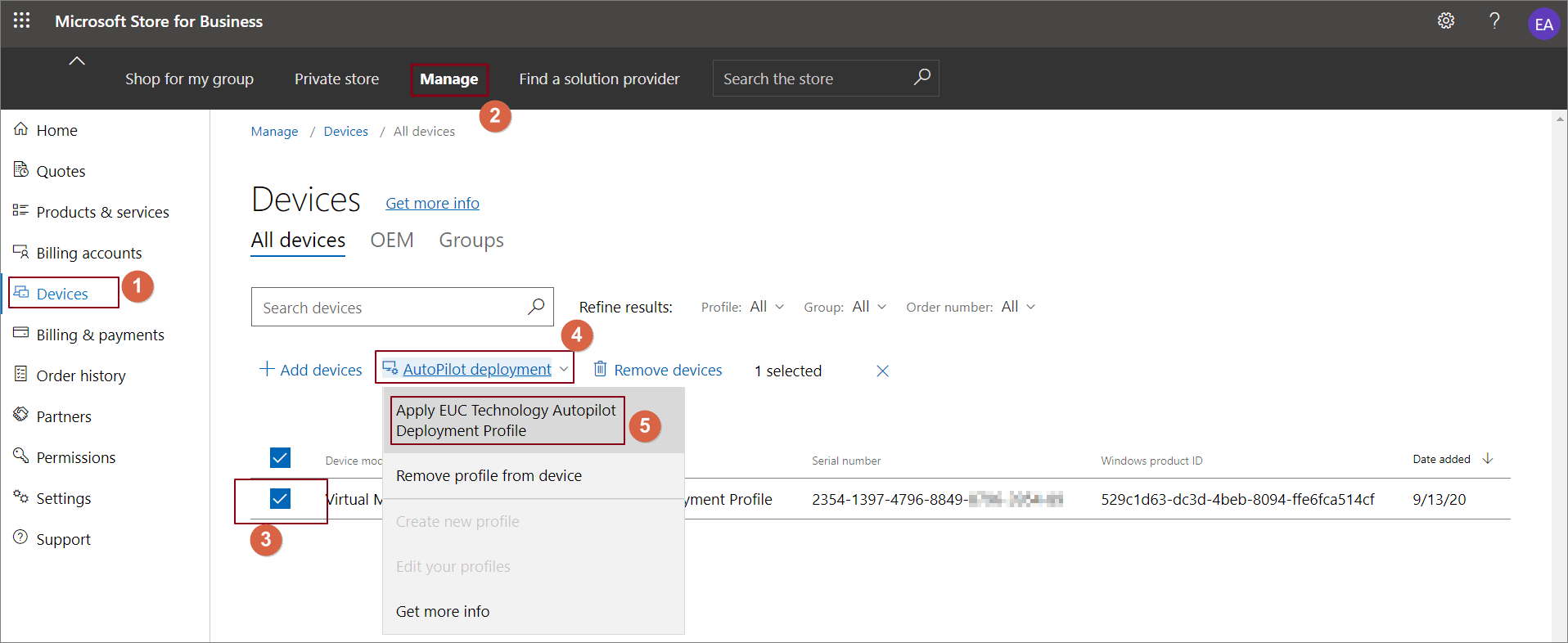
Task: Clear selection with the X icon
Action: click(882, 371)
